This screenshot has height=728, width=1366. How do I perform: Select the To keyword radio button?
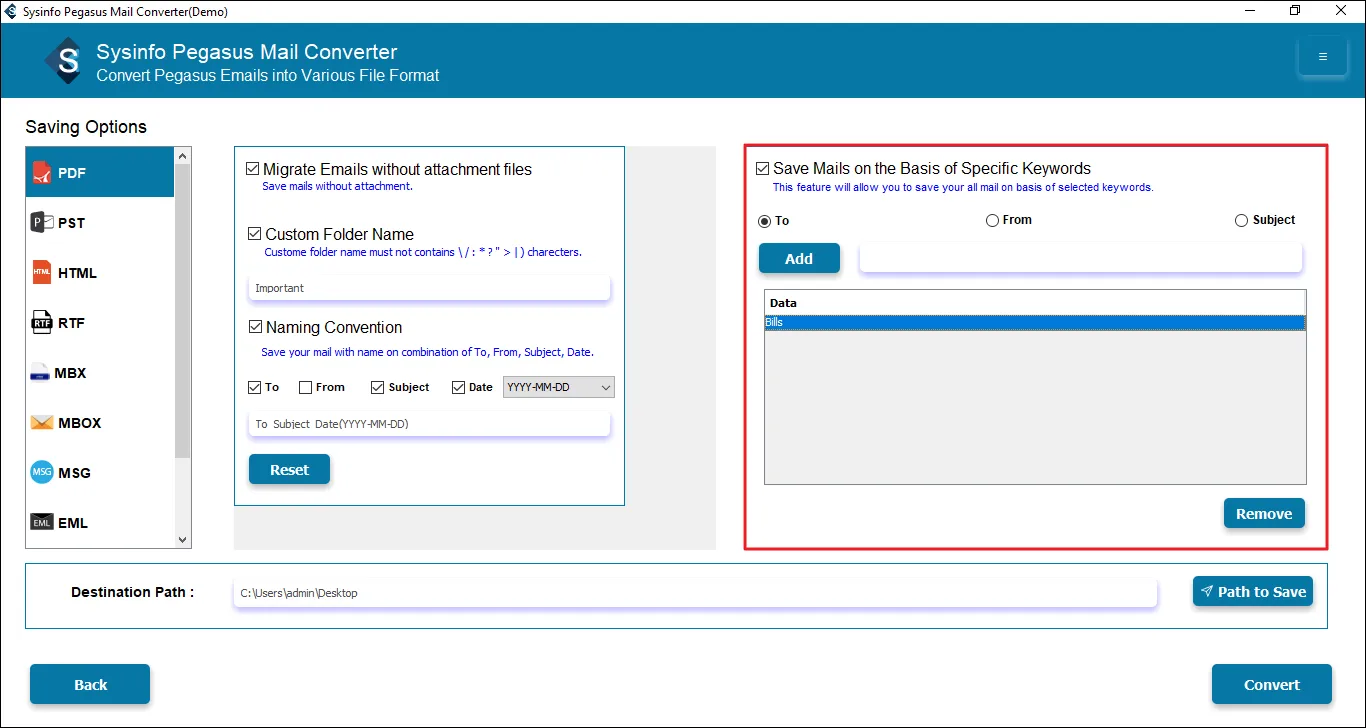[765, 221]
